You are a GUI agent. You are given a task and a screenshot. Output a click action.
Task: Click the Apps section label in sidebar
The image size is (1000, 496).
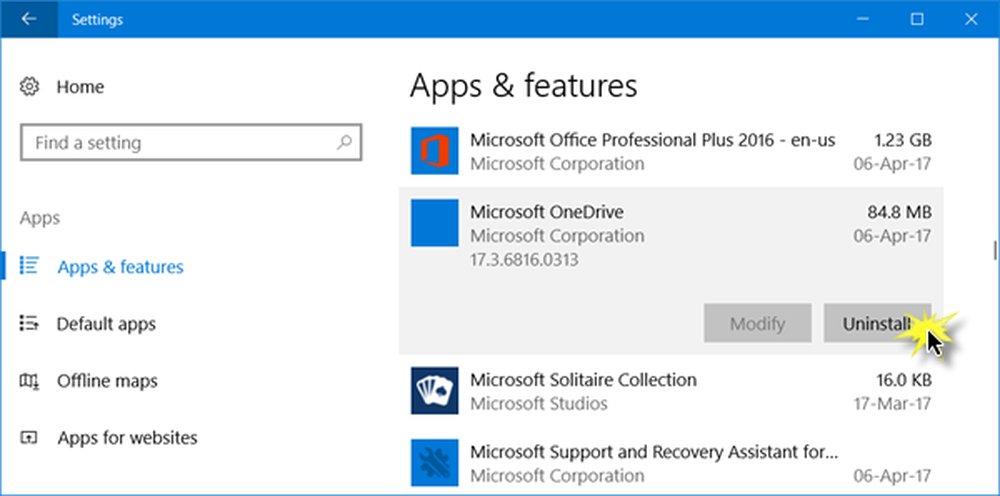(x=40, y=219)
